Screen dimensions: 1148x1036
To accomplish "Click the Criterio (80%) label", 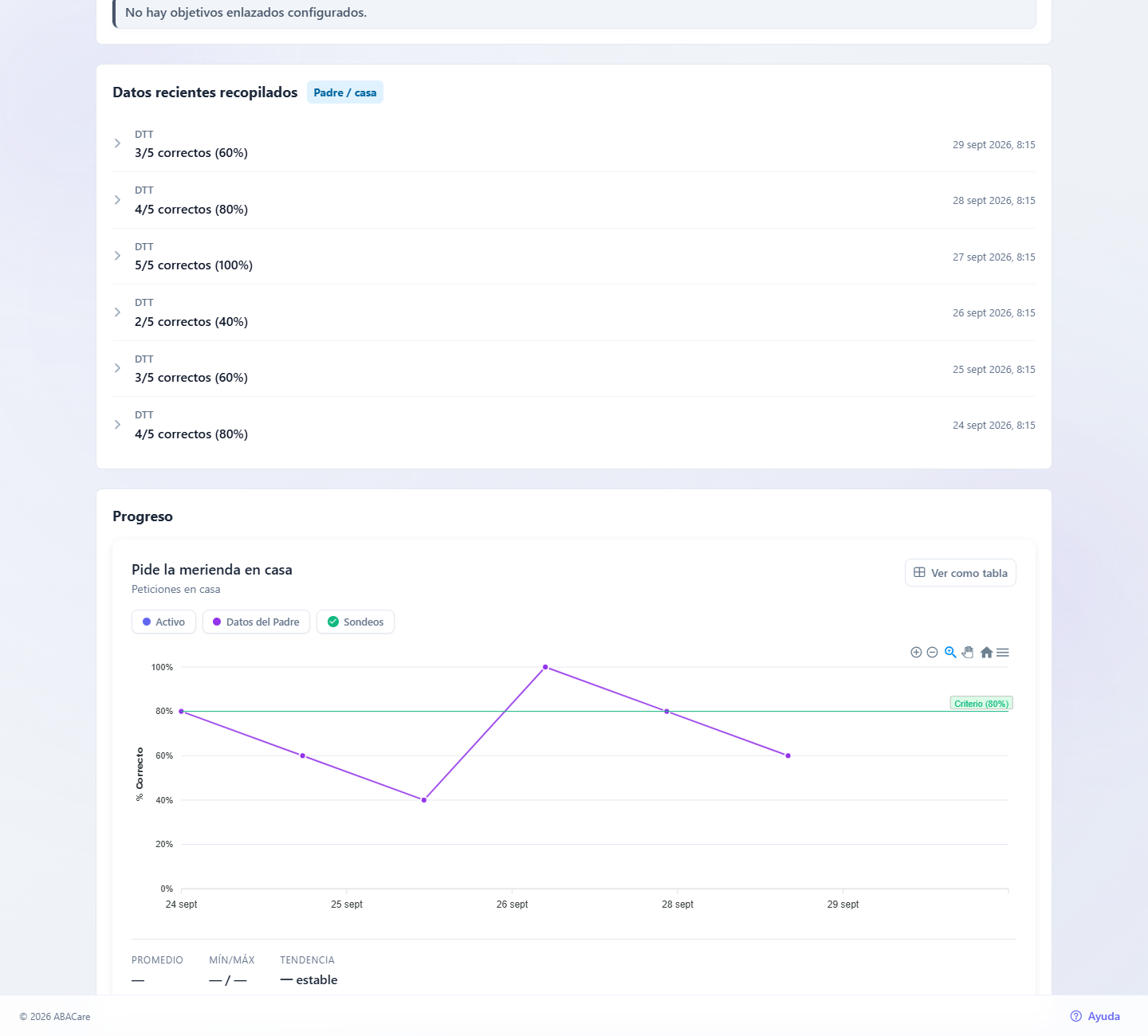I will tap(981, 704).
